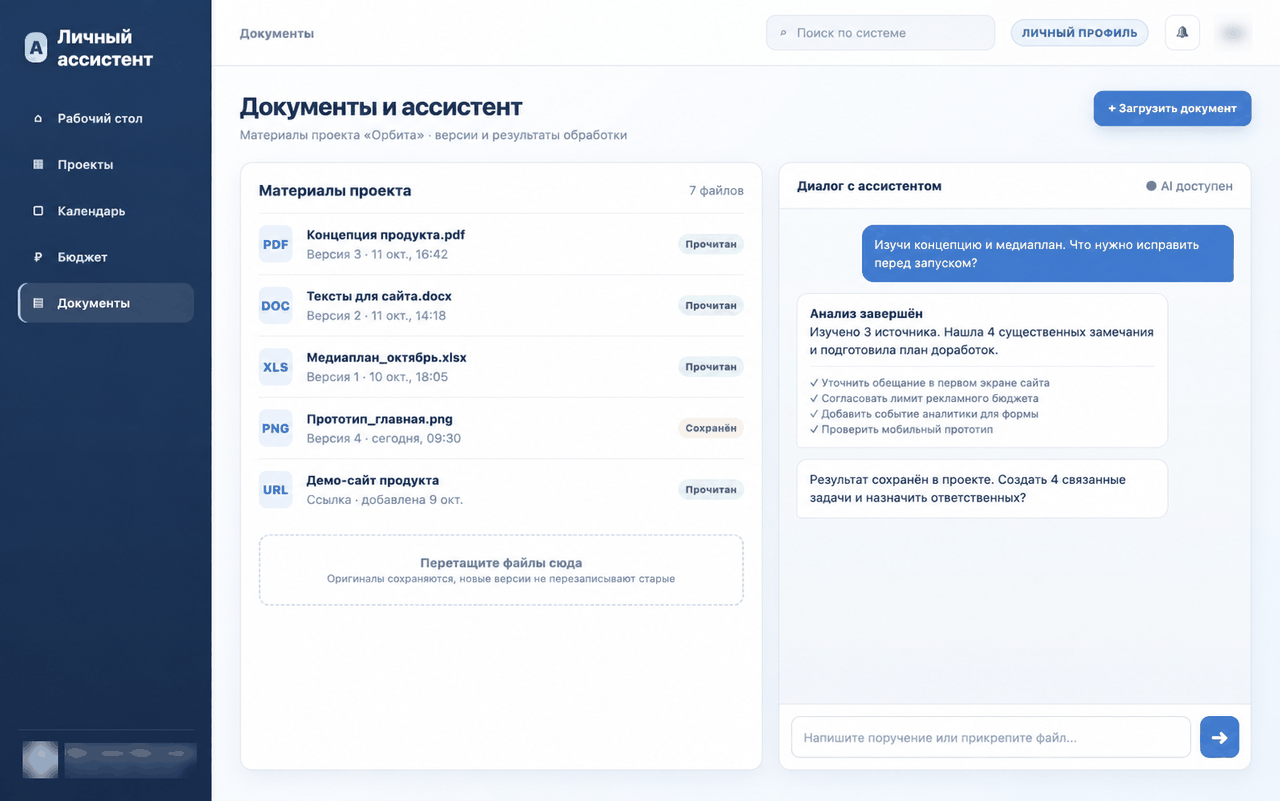Image resolution: width=1280 pixels, height=801 pixels.
Task: Switch to Календарь in the sidebar
Action: 106,211
